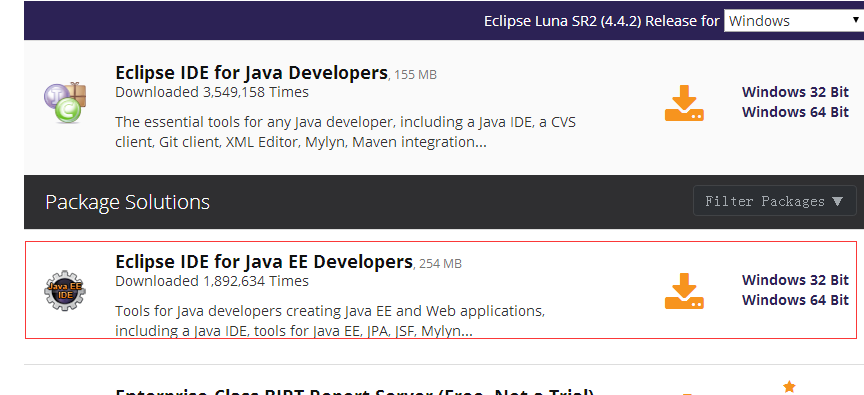Download Windows 64 Bit for Java Developers
This screenshot has width=864, height=395.
[795, 112]
